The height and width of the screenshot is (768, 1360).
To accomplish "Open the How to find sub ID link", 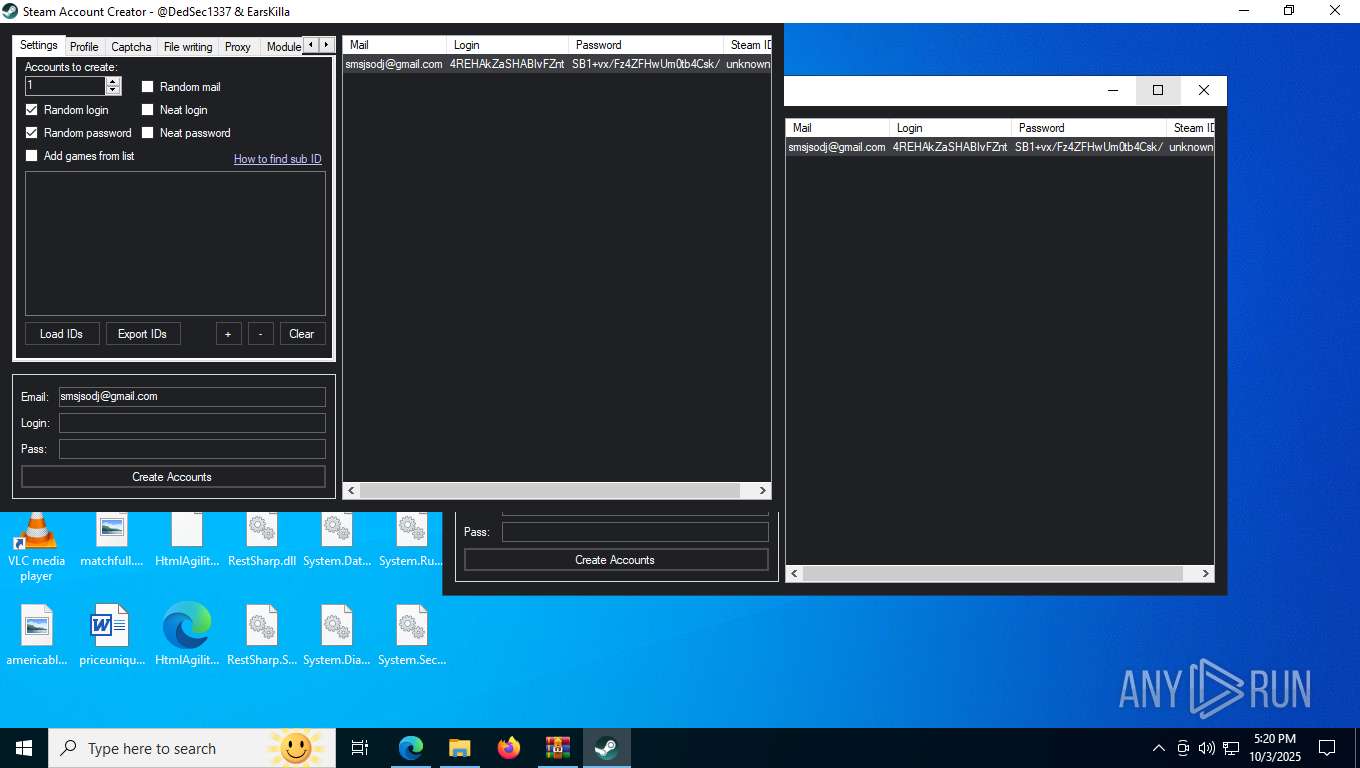I will [278, 159].
